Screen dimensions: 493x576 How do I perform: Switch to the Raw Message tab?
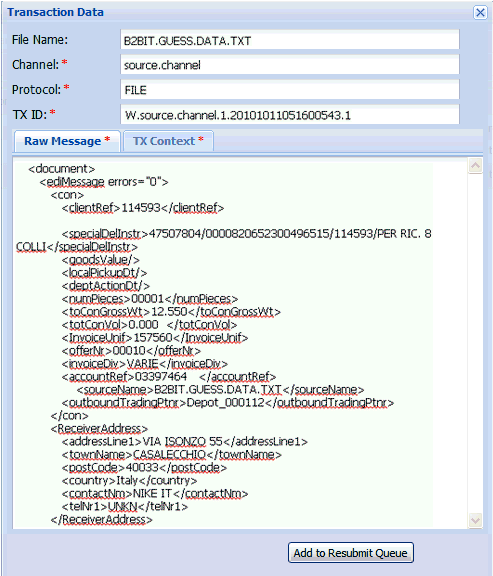[x=67, y=141]
